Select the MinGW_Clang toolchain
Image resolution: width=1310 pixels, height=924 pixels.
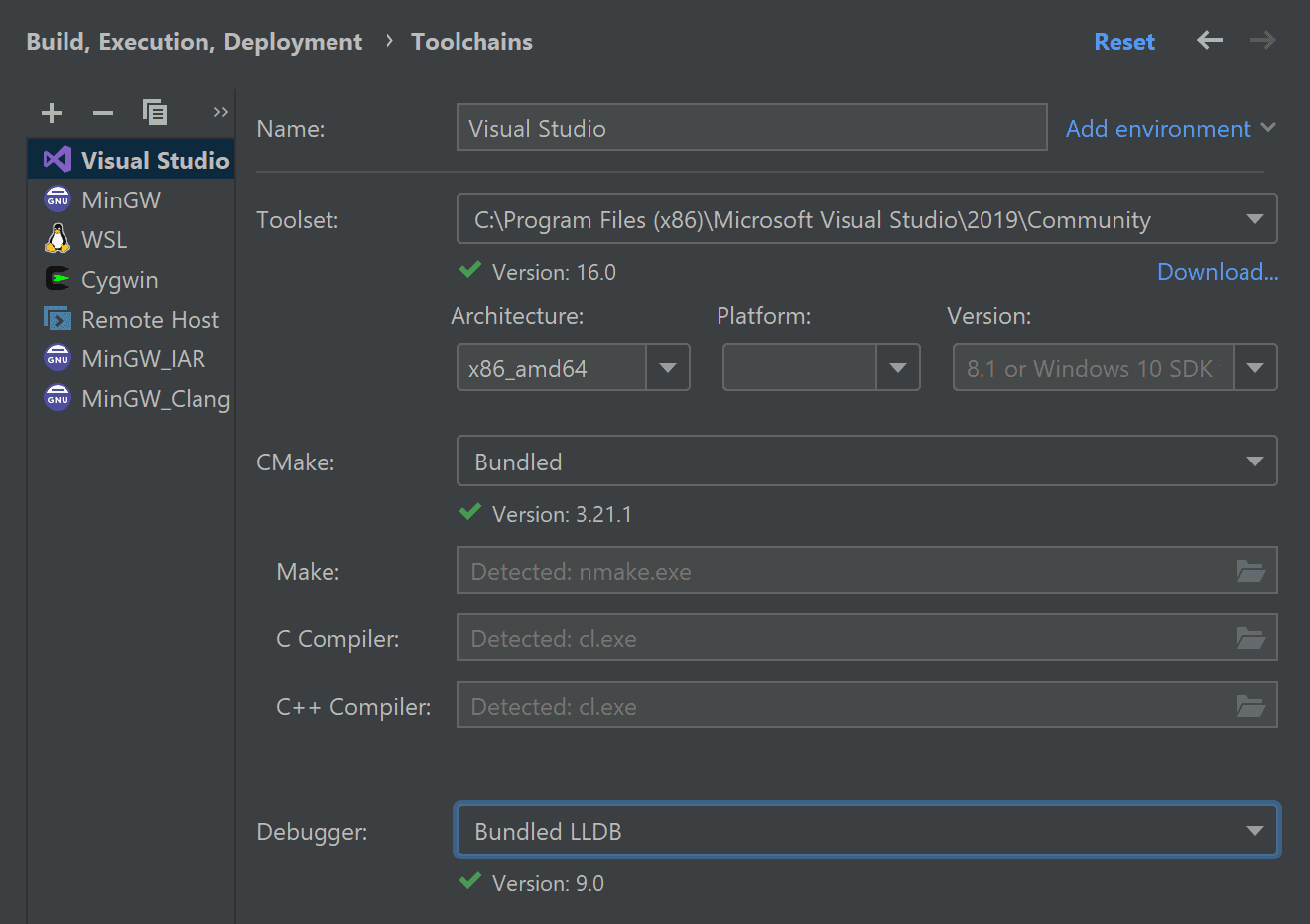point(131,398)
